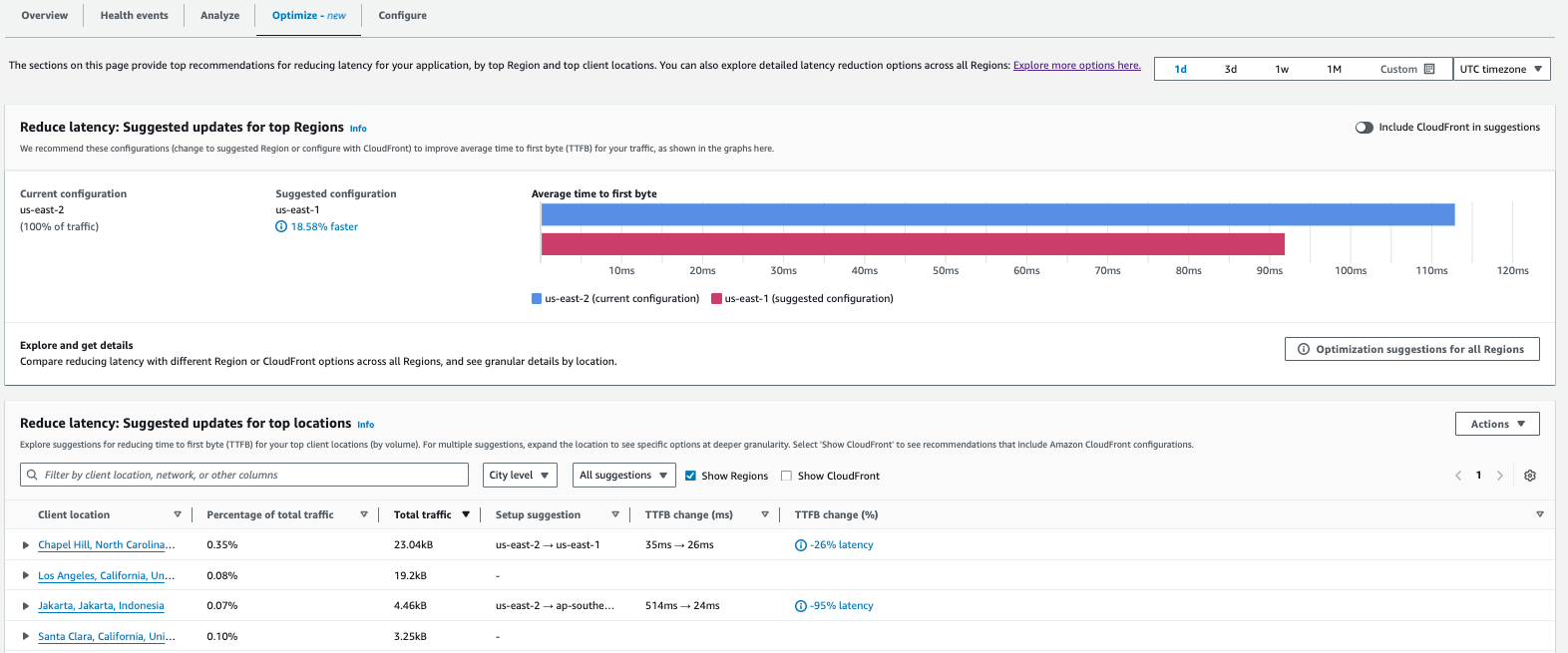Switch to the Health events tab
1568x653 pixels.
tap(135, 16)
